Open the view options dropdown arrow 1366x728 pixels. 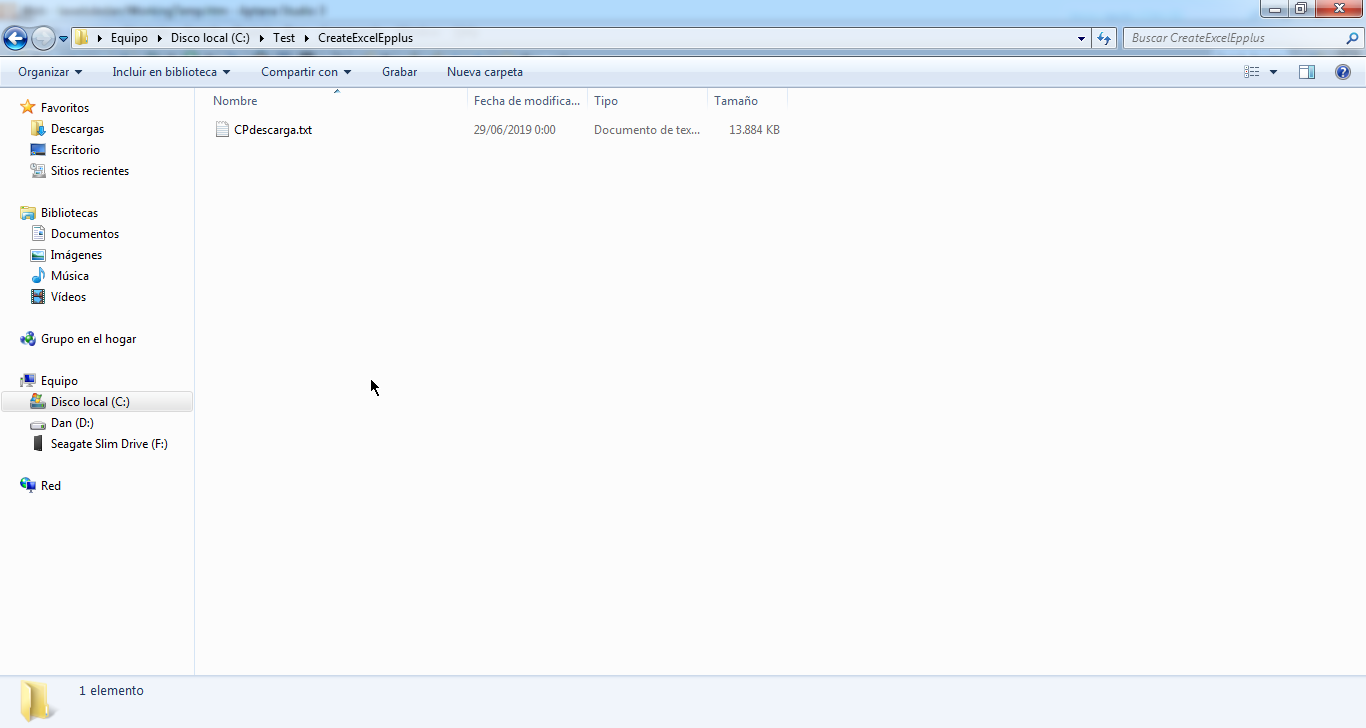click(x=1273, y=72)
